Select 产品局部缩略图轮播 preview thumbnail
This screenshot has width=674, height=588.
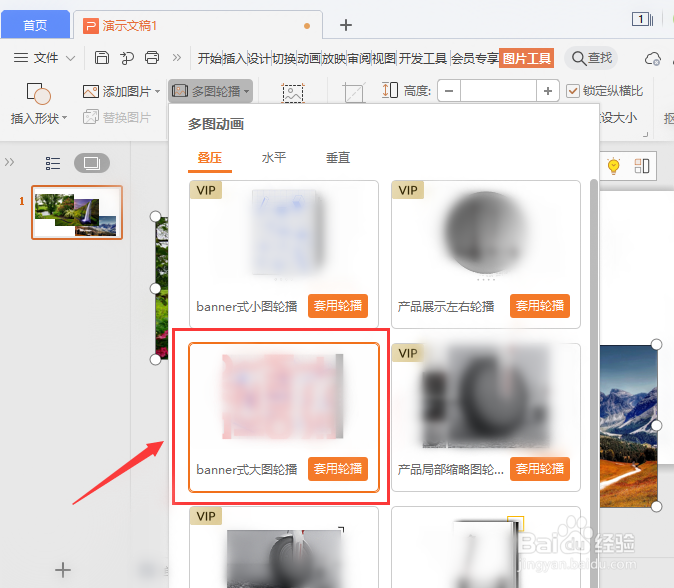486,396
